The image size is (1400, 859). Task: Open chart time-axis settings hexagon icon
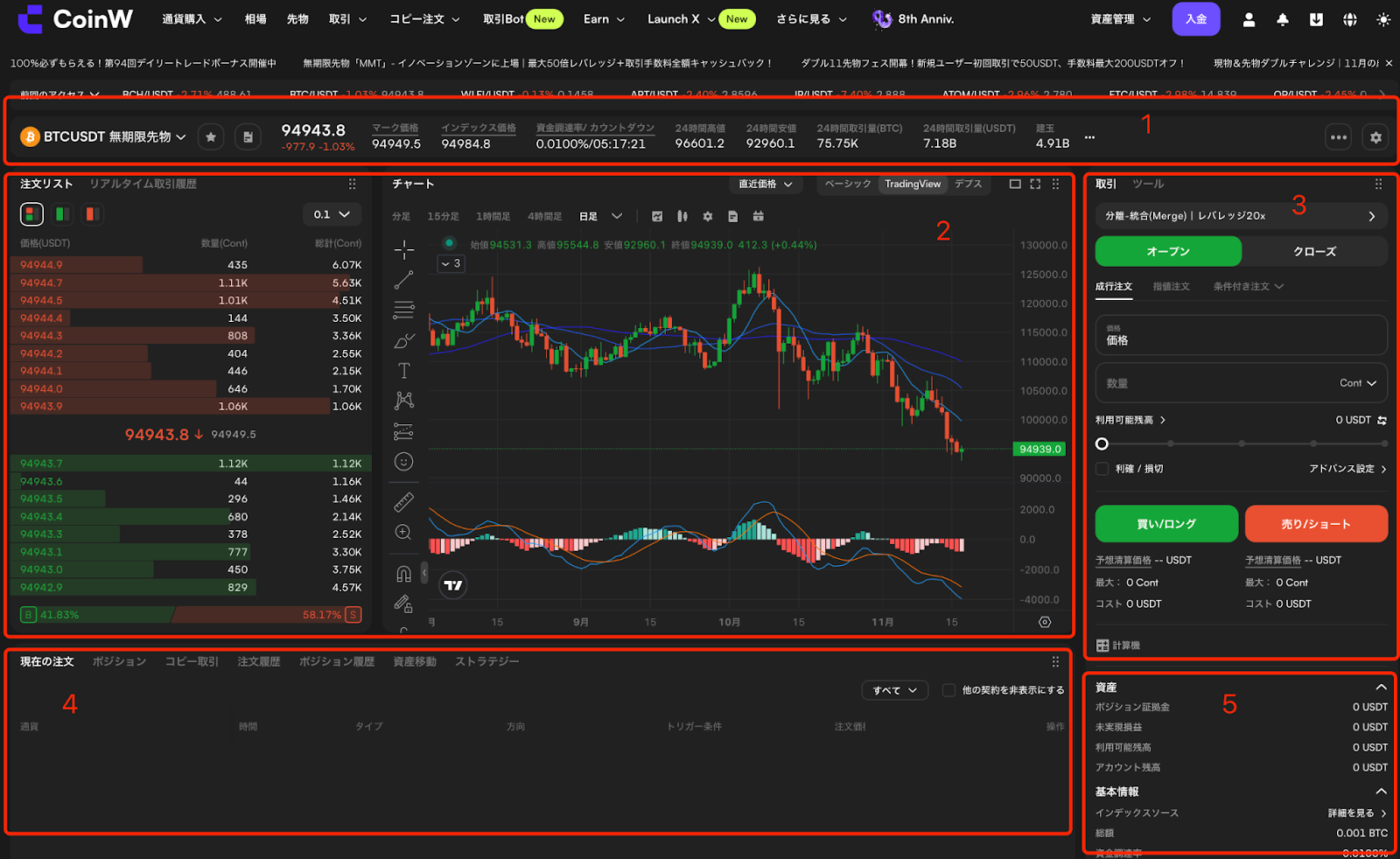(1045, 622)
